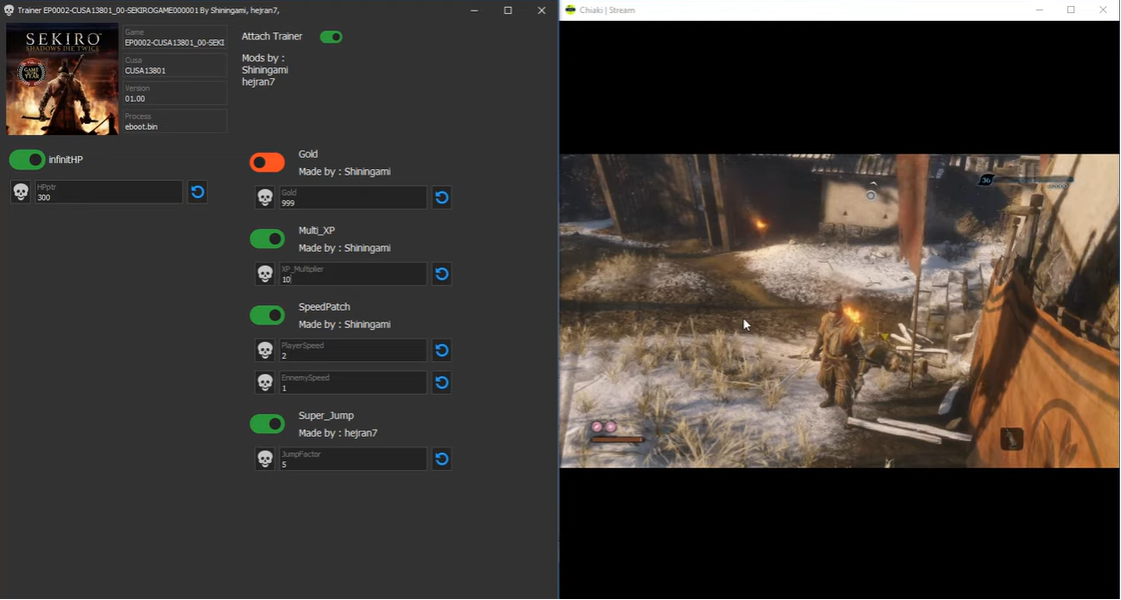Click the JumpFactor refresh icon

442,459
